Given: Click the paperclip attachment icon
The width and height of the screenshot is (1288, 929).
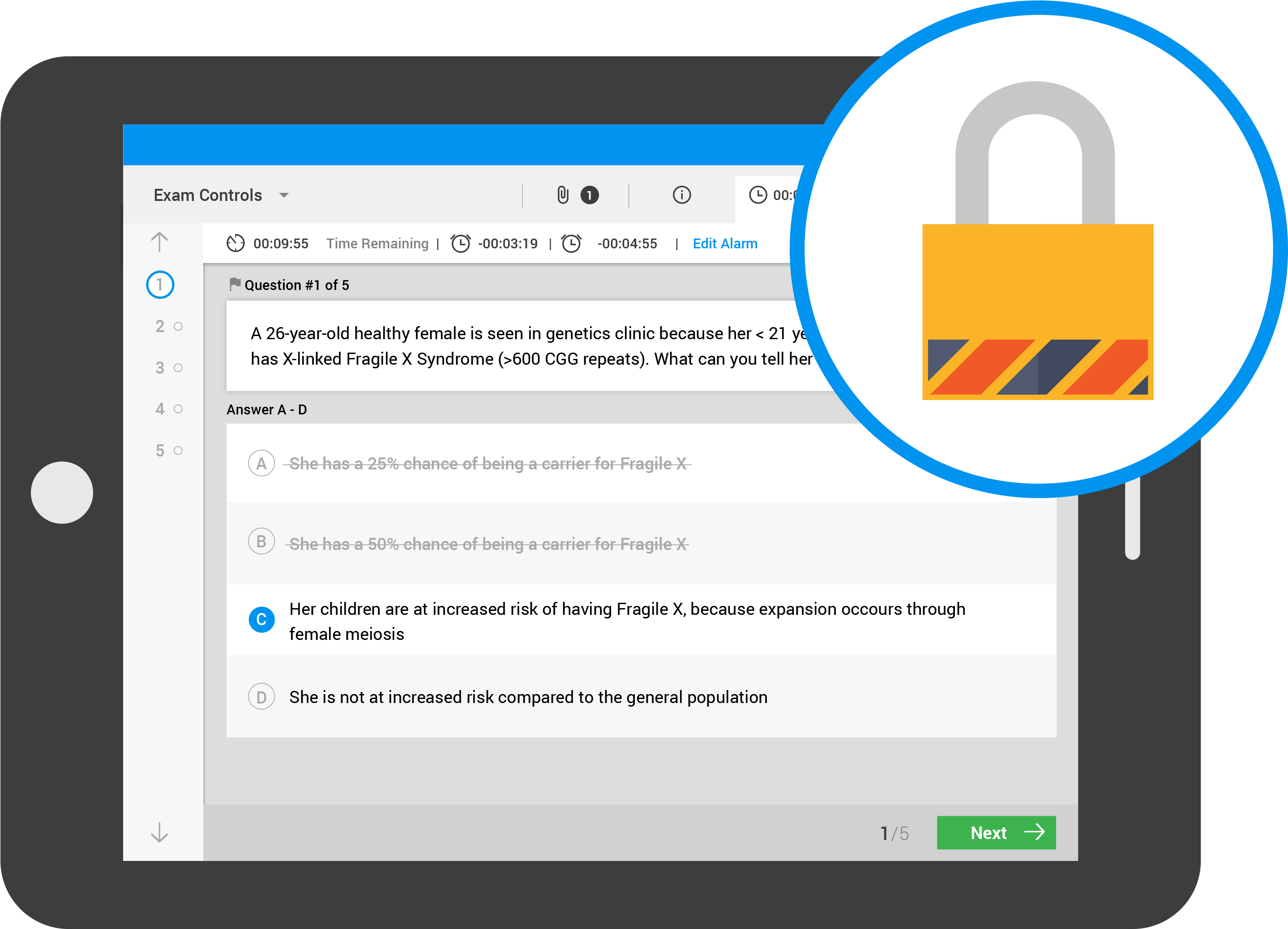Looking at the screenshot, I should pyautogui.click(x=562, y=195).
